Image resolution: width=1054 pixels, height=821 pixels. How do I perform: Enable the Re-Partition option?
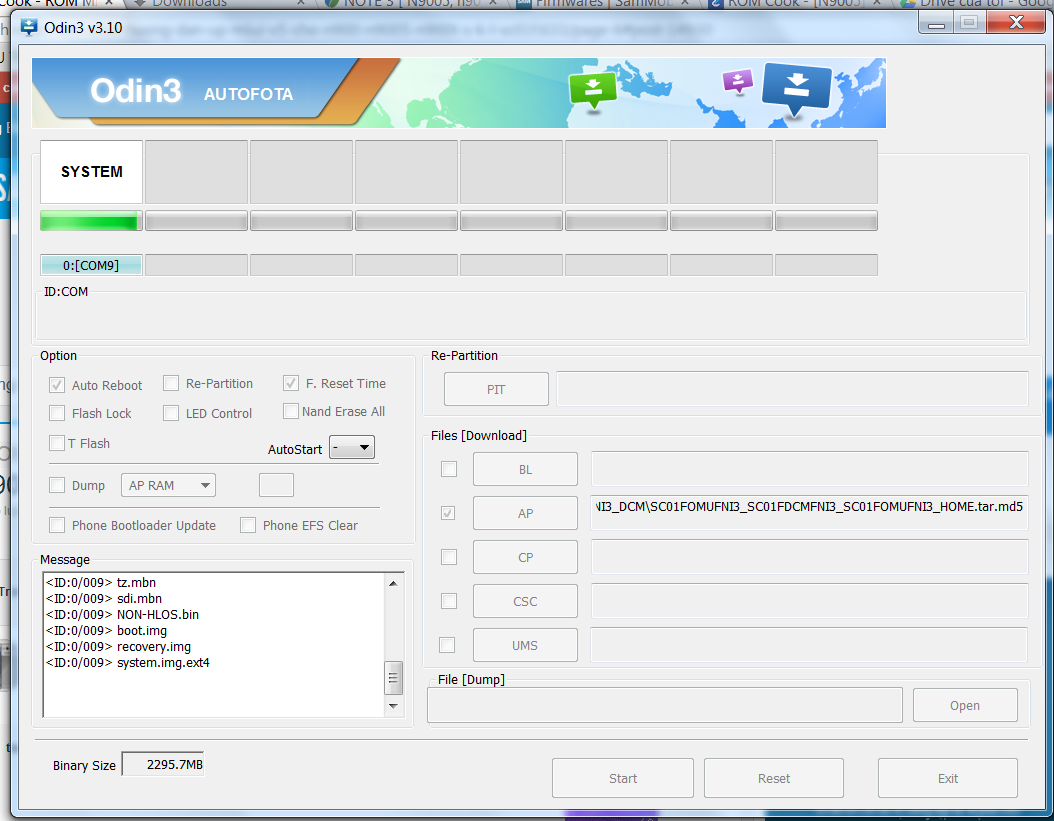pyautogui.click(x=171, y=383)
